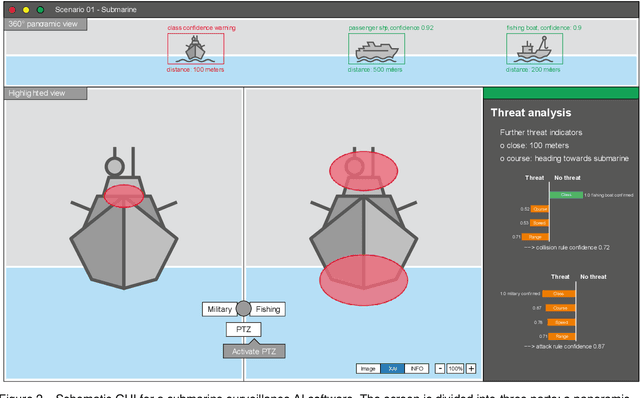
Task: Click 'attack rule confidence 0.87' text
Action: tap(564, 346)
